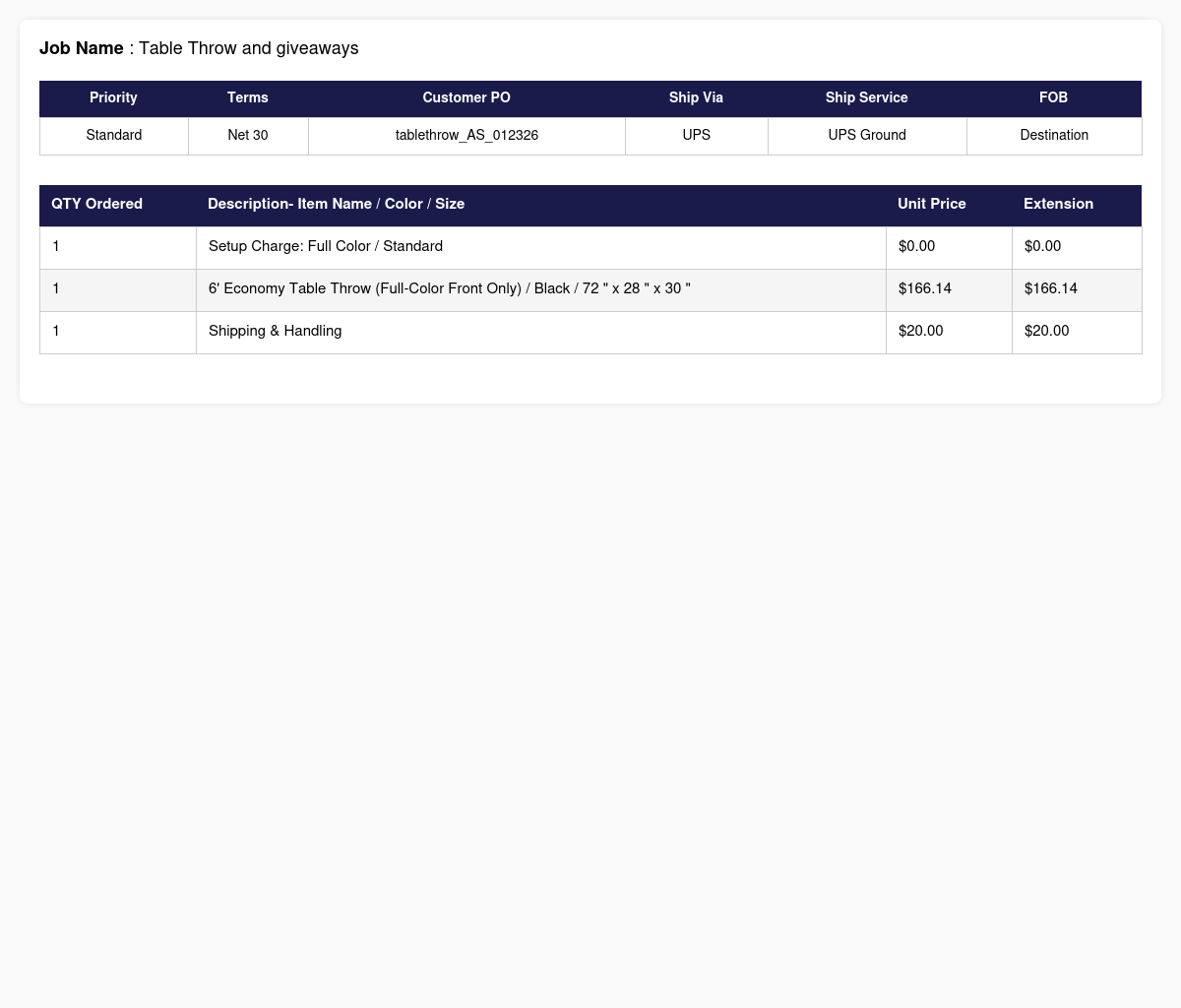Click the Setup Charge quantity cell
The height and width of the screenshot is (1008, 1181).
(x=118, y=248)
